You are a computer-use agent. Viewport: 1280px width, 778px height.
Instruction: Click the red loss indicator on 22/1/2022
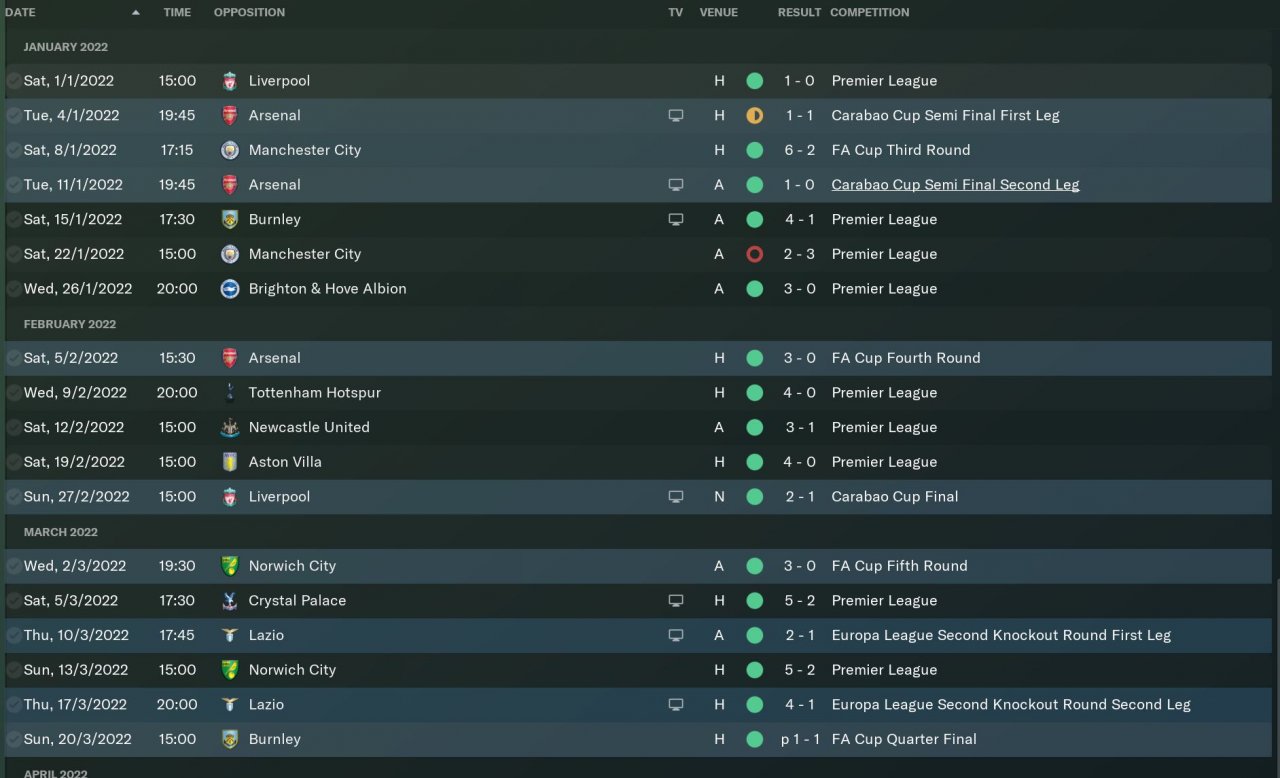pos(754,254)
